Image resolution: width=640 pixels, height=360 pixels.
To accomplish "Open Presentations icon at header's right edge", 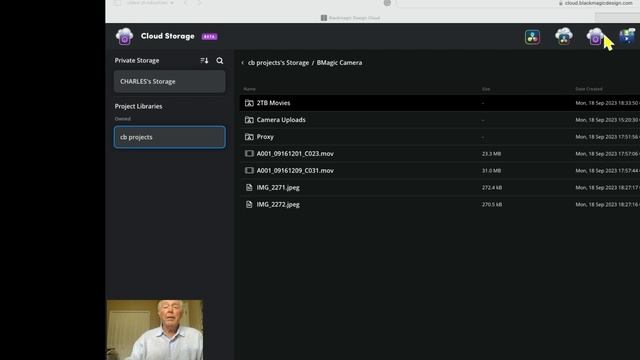I will 627,36.
